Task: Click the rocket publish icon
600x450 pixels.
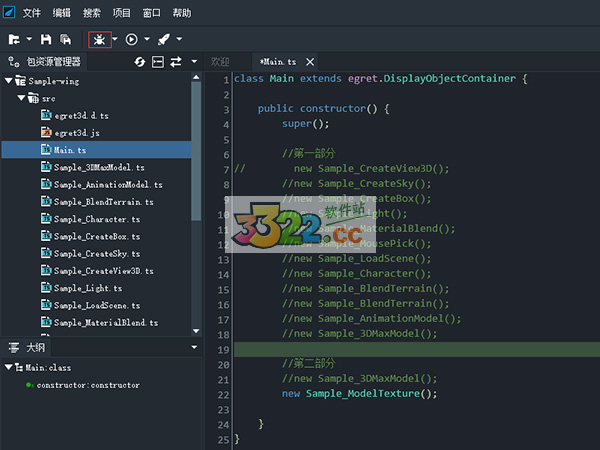Action: point(164,39)
